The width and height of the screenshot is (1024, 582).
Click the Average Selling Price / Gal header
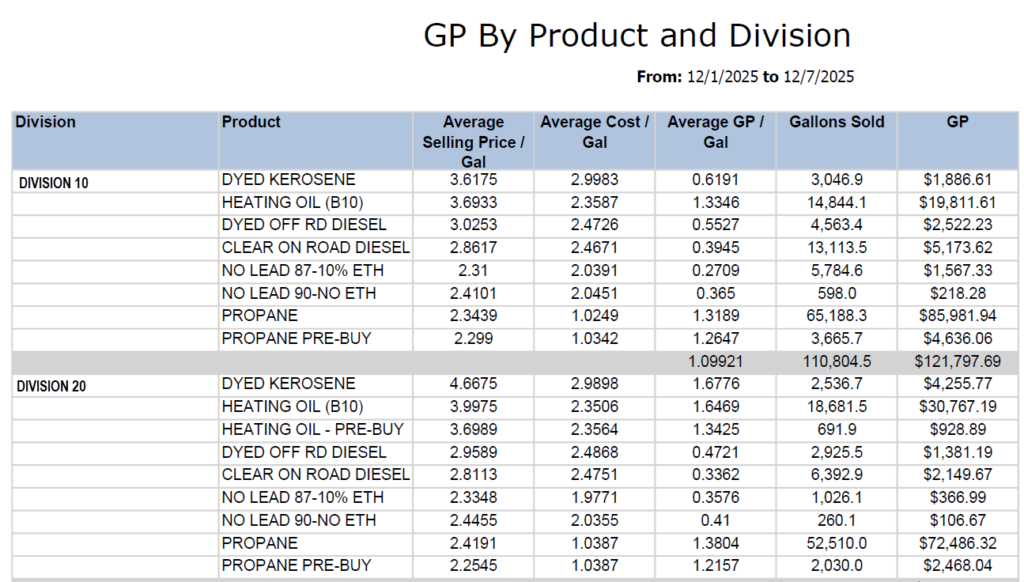(473, 142)
